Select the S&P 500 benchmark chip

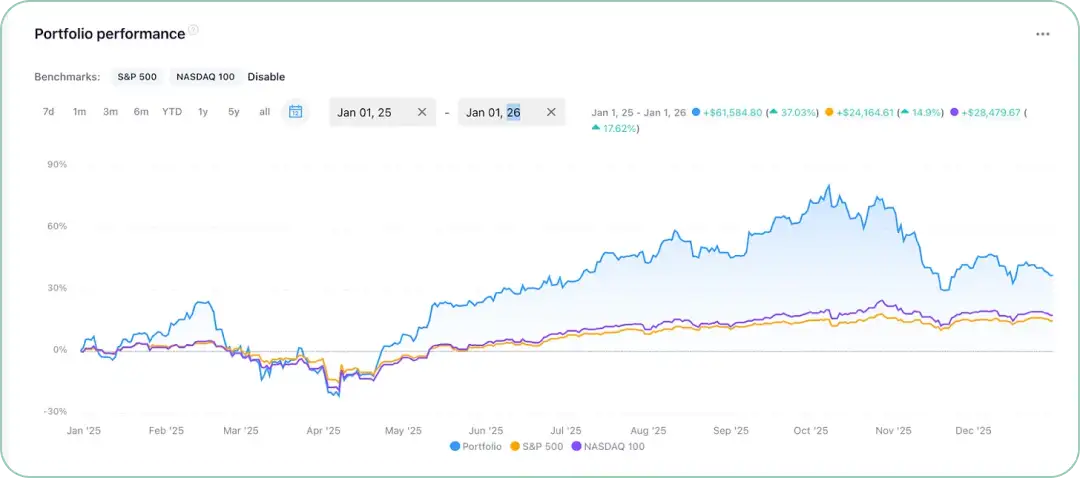point(136,77)
